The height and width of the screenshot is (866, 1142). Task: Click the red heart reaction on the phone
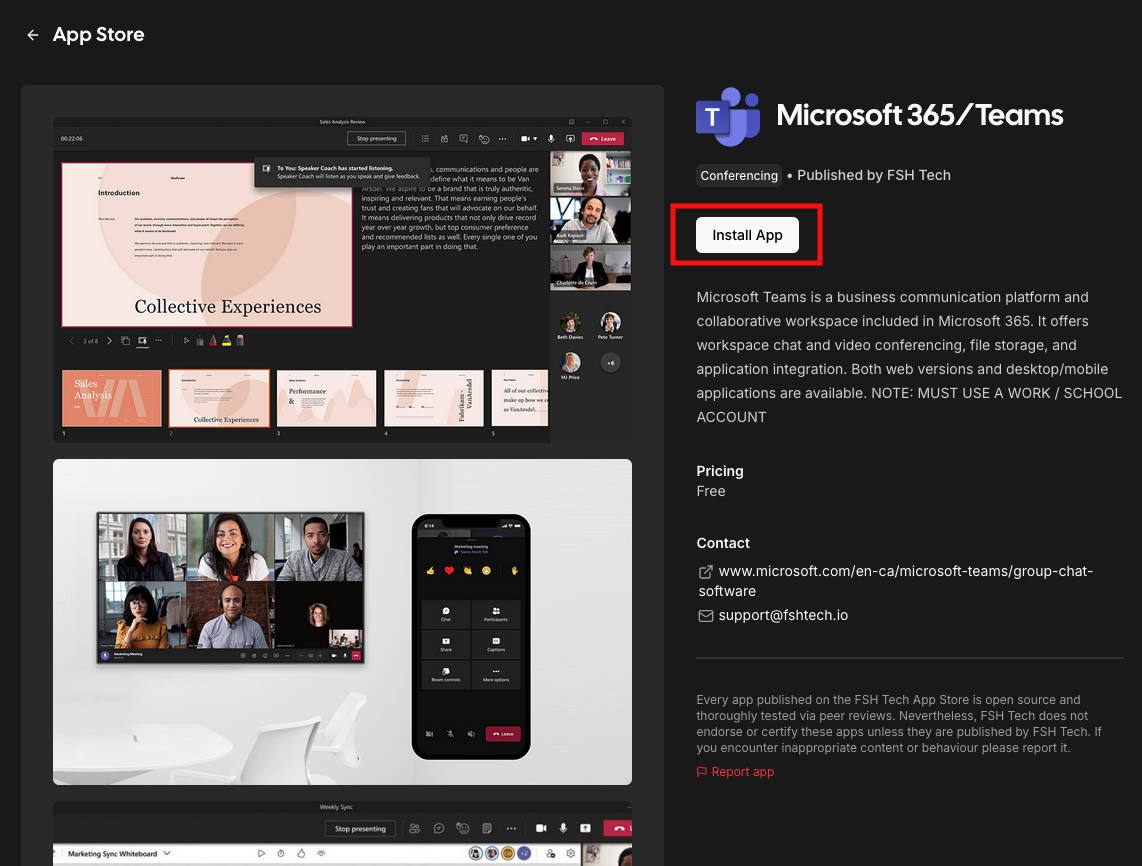[449, 570]
